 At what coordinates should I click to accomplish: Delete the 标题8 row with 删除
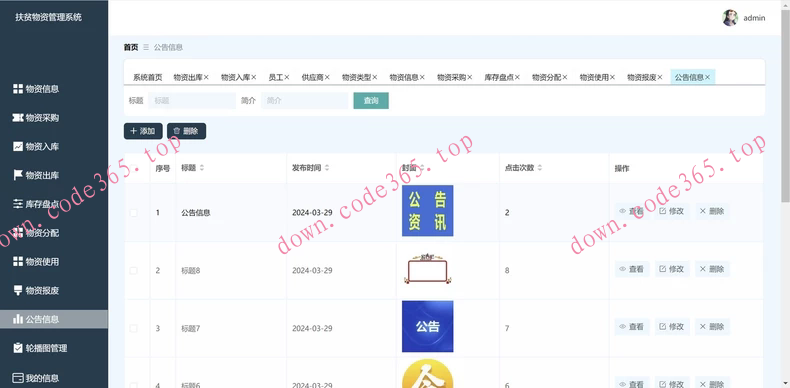click(712, 269)
